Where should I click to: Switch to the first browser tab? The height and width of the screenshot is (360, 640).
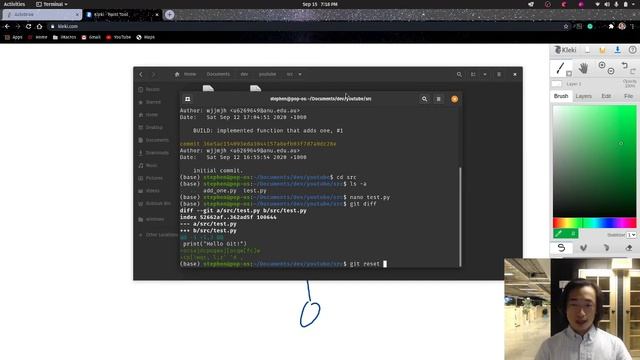[42, 14]
